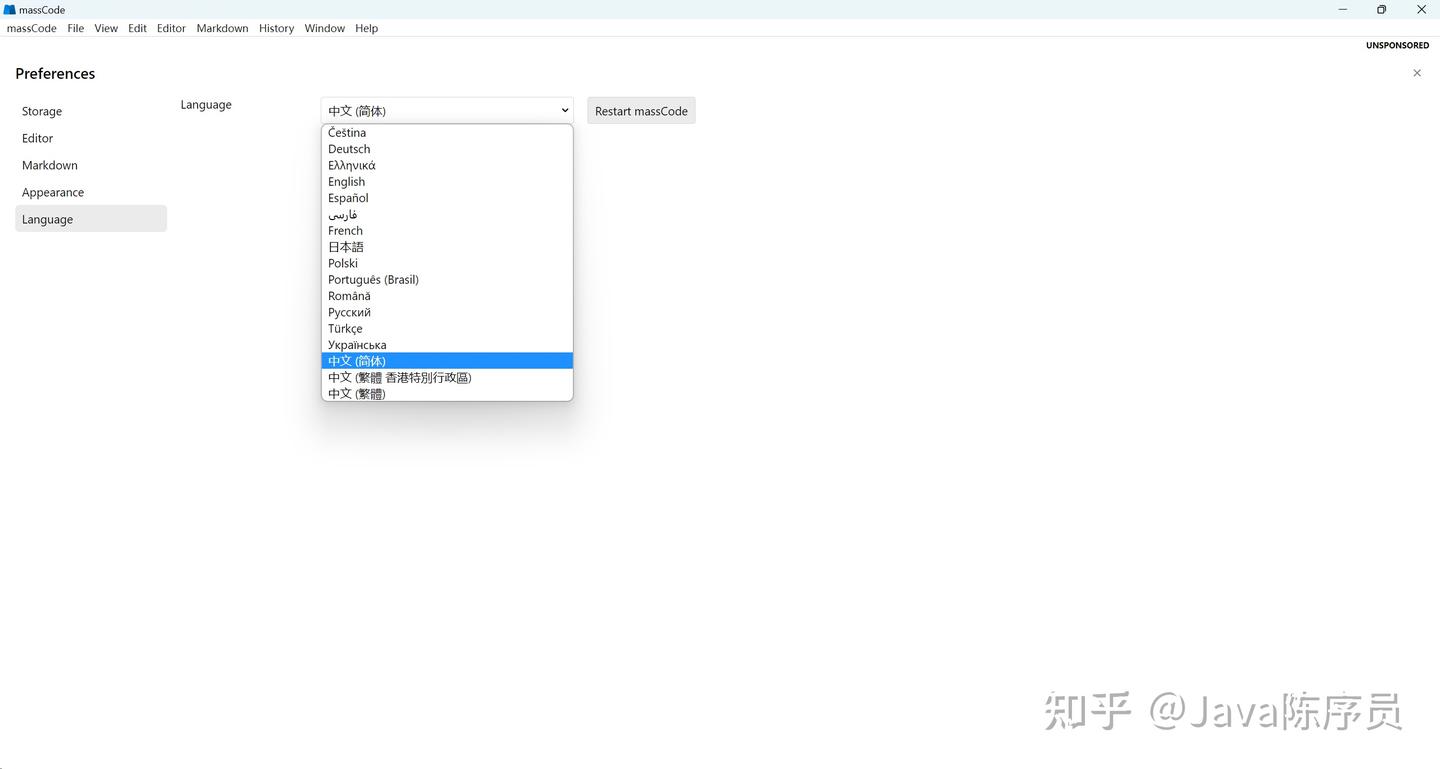
Task: Click the UNSPONSORED label
Action: [1397, 46]
